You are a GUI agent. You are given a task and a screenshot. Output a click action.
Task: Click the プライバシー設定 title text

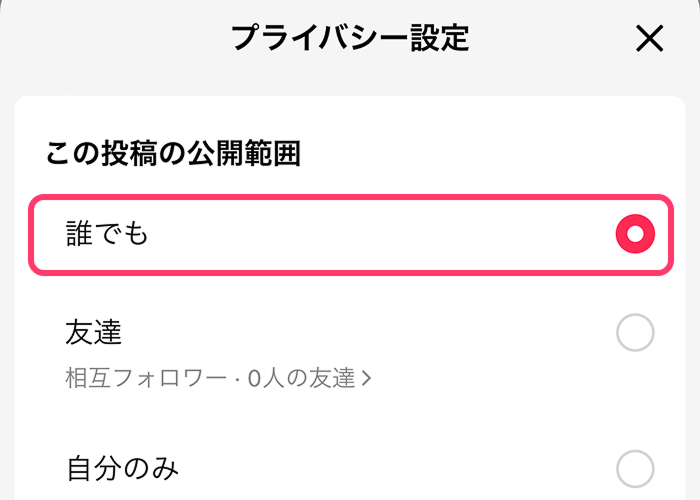350,38
